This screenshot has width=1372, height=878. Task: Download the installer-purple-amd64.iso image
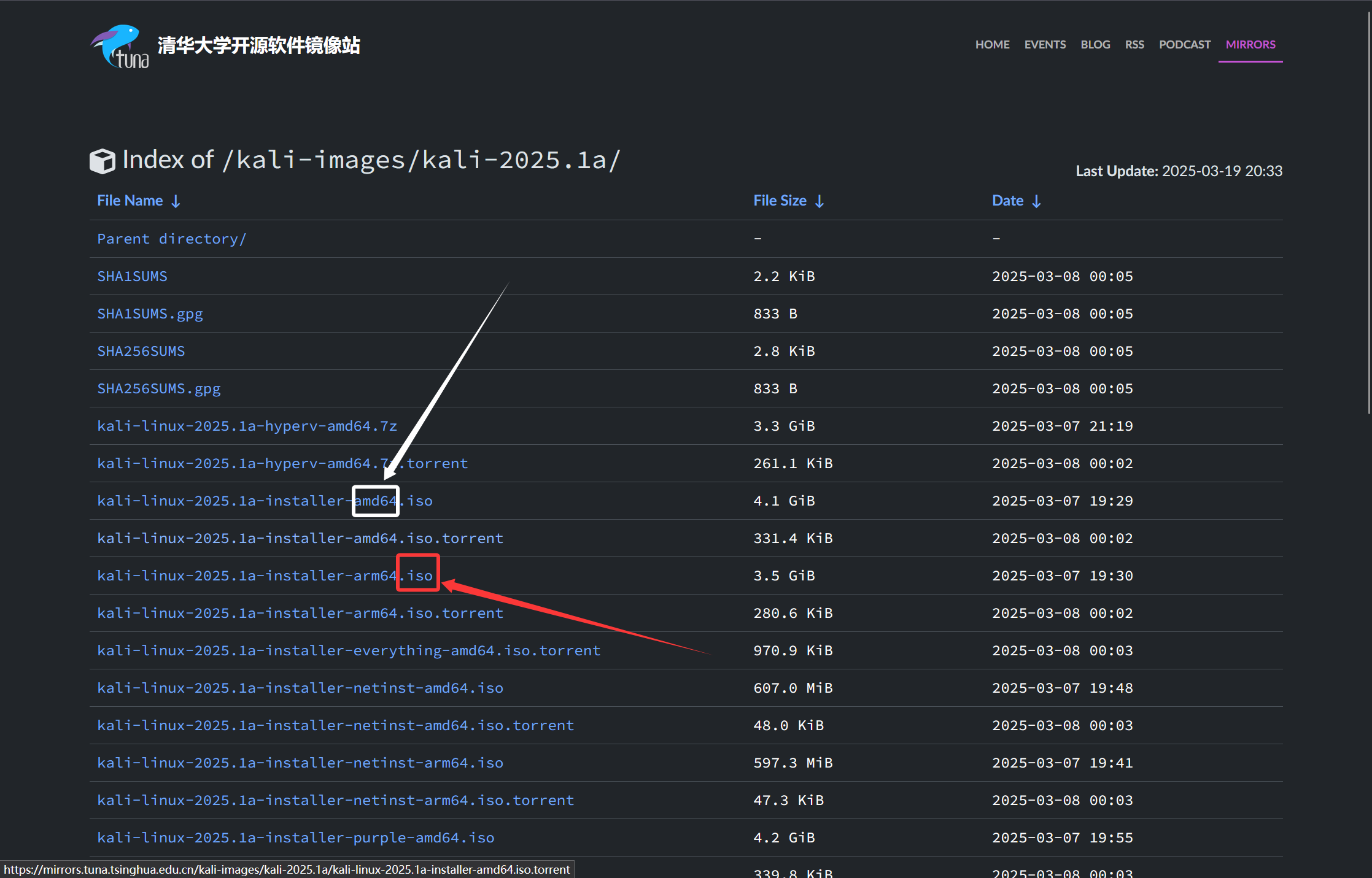(x=295, y=838)
